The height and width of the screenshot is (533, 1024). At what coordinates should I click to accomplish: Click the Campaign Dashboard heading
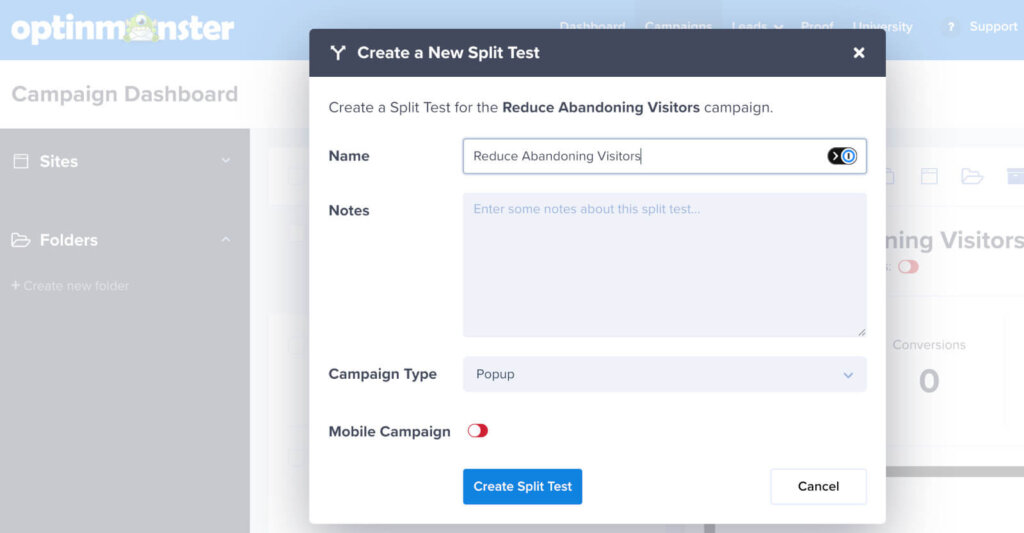click(125, 94)
